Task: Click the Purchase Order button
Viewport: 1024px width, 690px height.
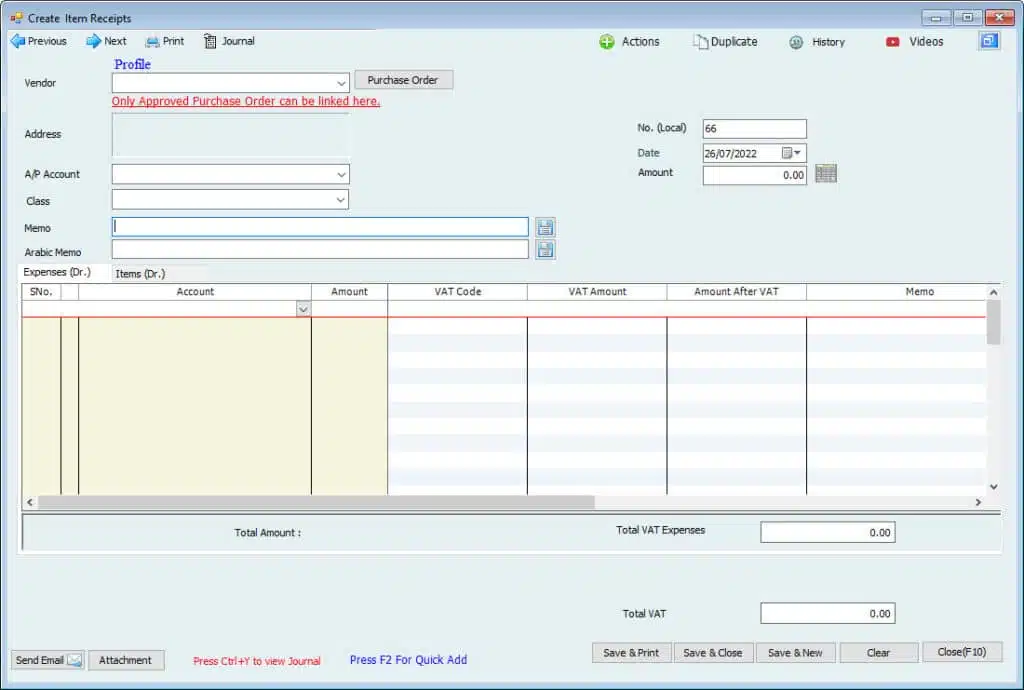Action: point(403,80)
